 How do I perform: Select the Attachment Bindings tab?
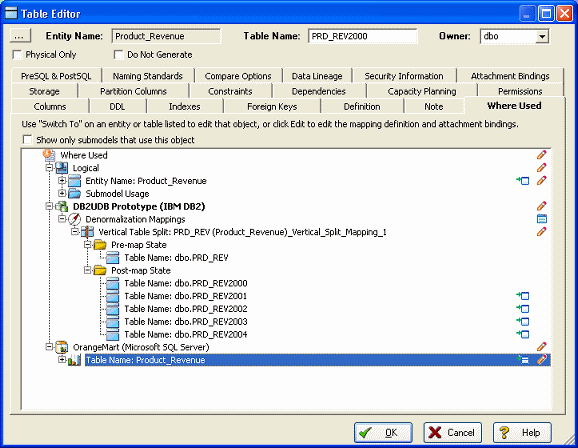pos(510,76)
